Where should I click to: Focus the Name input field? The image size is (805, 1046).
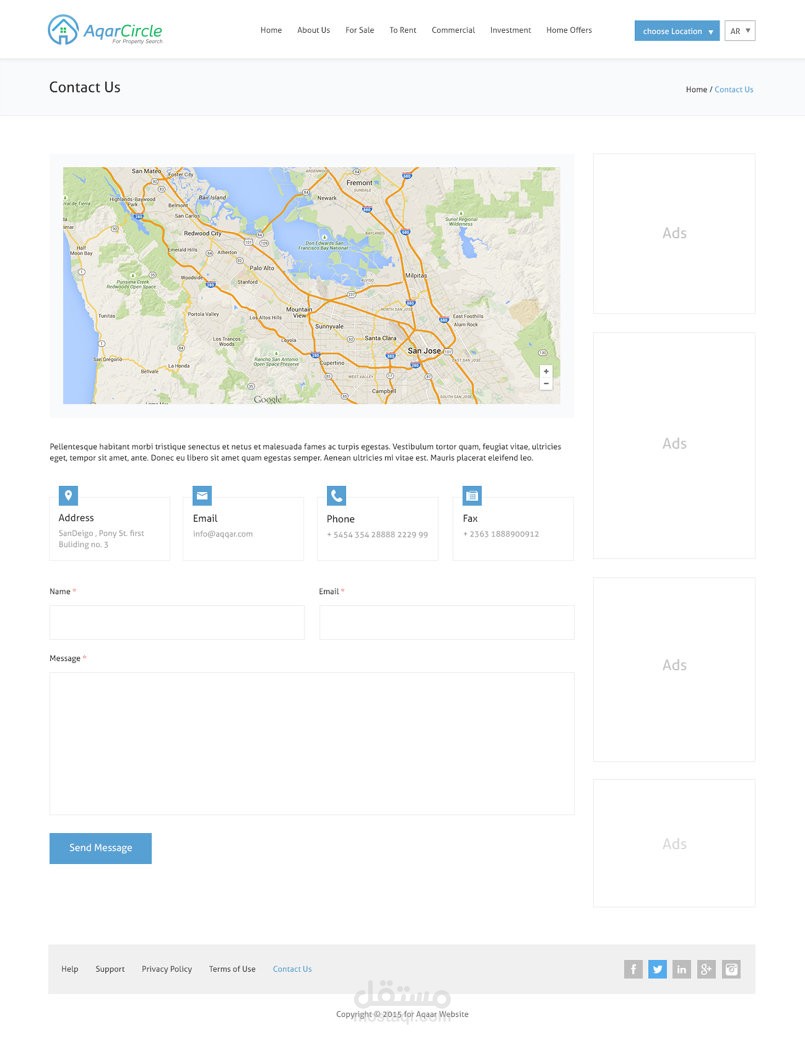pyautogui.click(x=177, y=622)
